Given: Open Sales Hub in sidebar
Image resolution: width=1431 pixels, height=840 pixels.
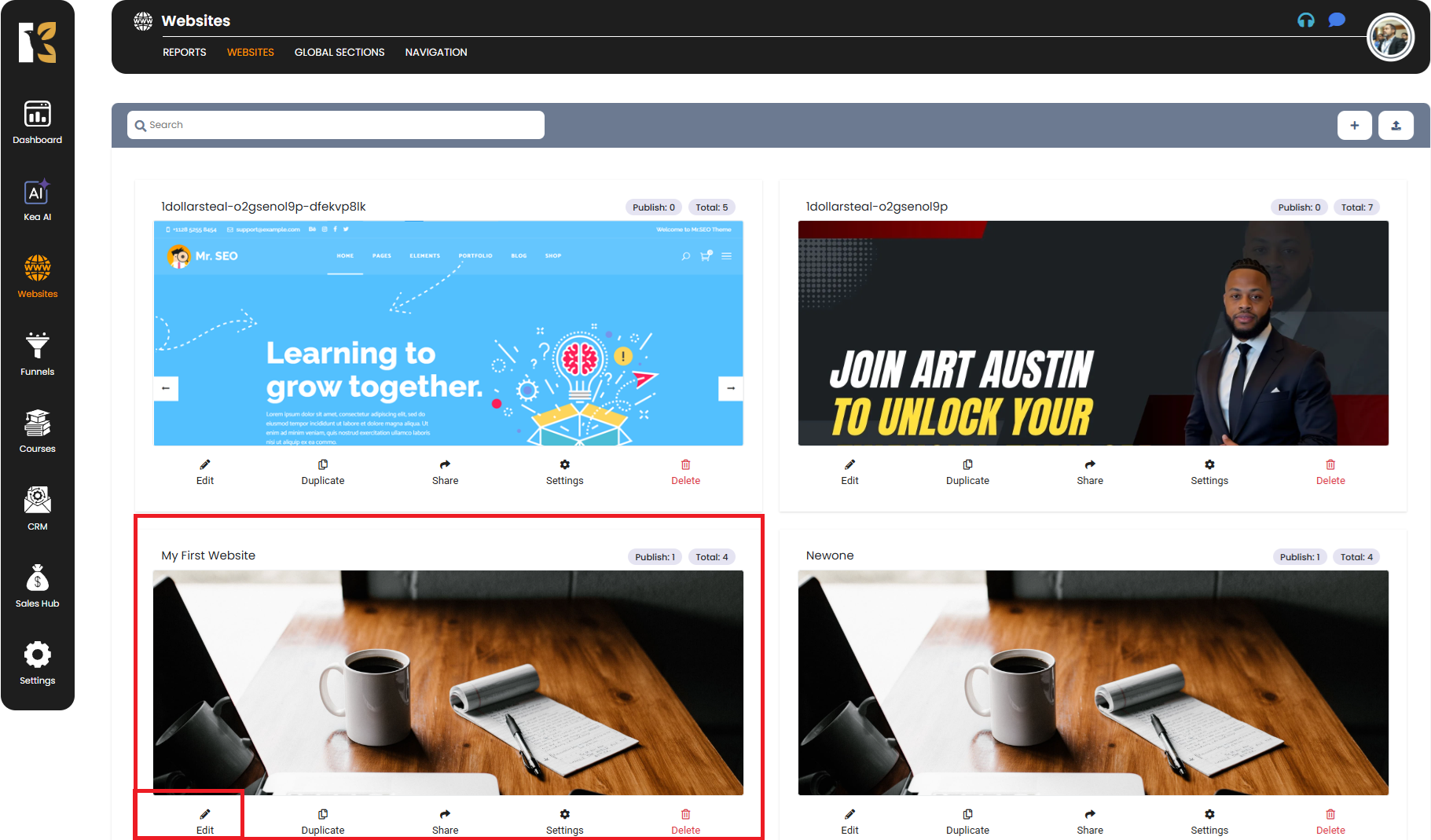Looking at the screenshot, I should pos(37,586).
